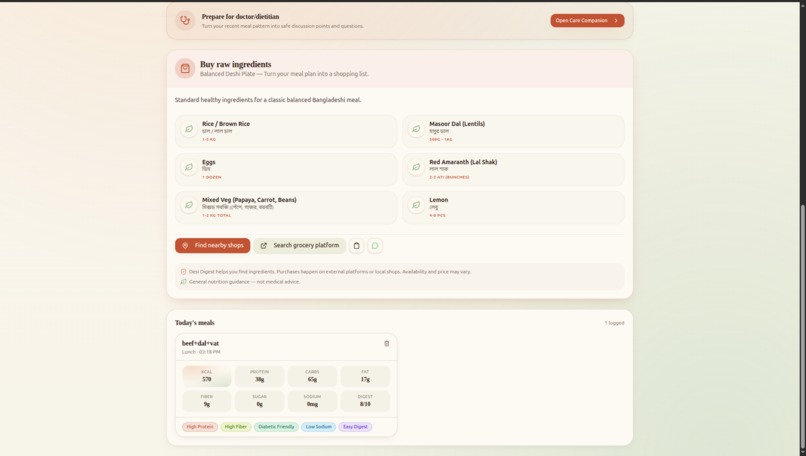Click the Prepare for doctor/dietitian heading
Viewport: 806px width, 456px height.
click(240, 16)
